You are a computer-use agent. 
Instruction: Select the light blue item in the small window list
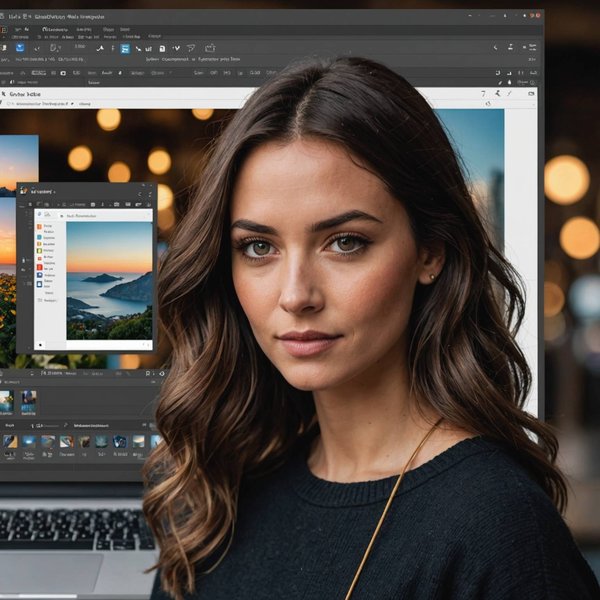(x=39, y=237)
